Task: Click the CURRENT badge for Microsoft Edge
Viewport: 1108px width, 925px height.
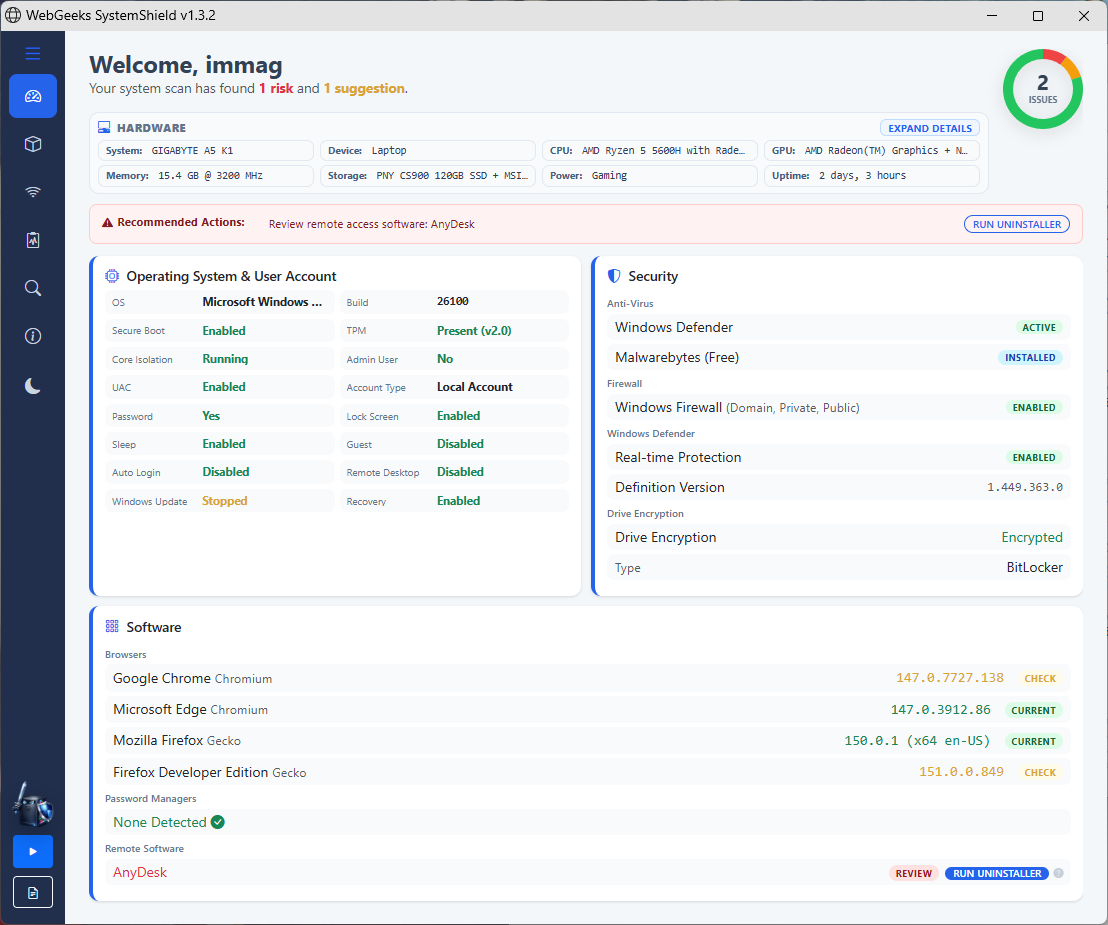Action: click(x=1033, y=710)
